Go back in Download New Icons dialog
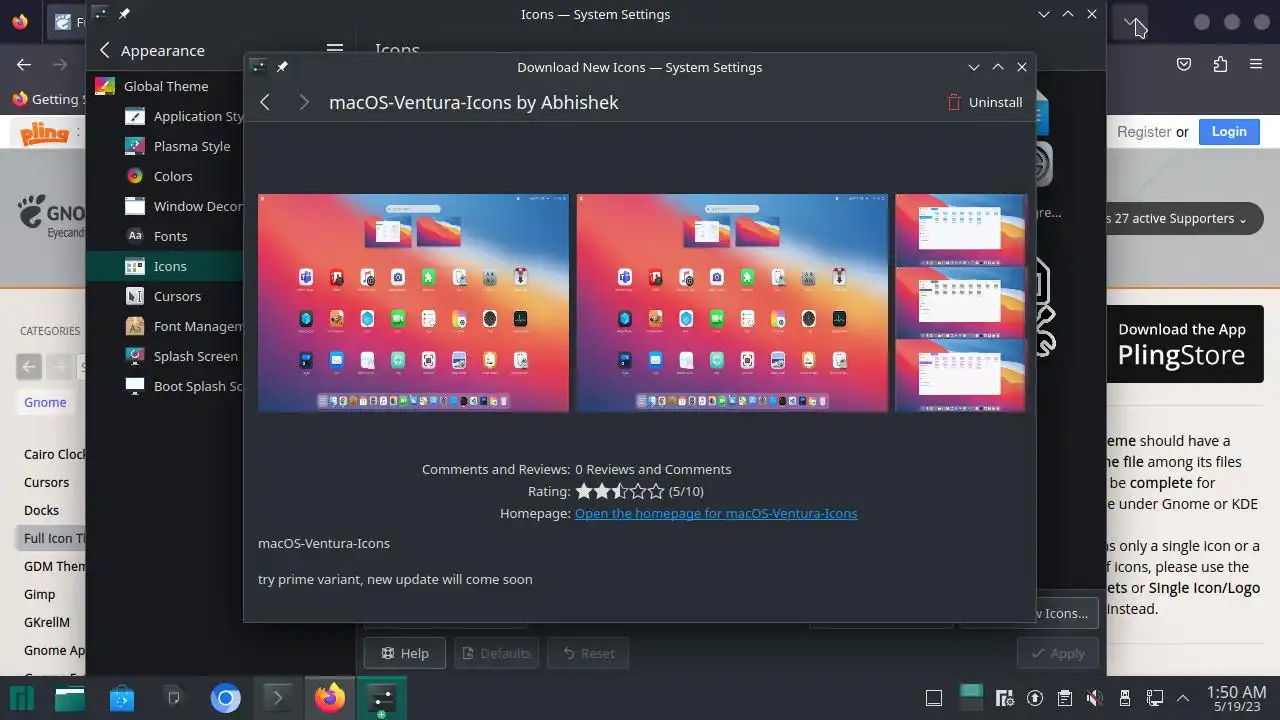This screenshot has height=720, width=1280. 265,102
